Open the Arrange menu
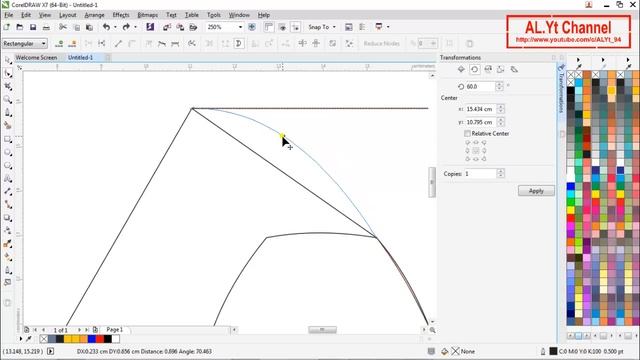The image size is (640, 360). point(94,15)
